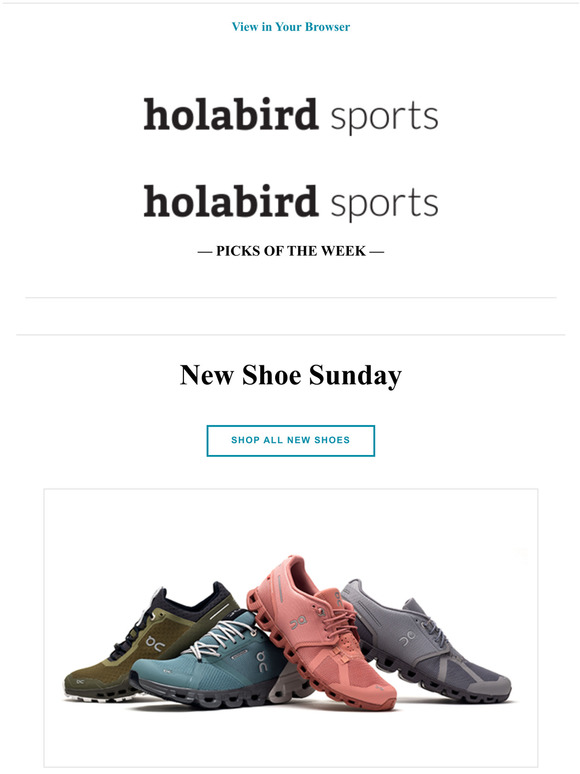
Task: Select the Picks of the Week heading
Action: point(291,251)
